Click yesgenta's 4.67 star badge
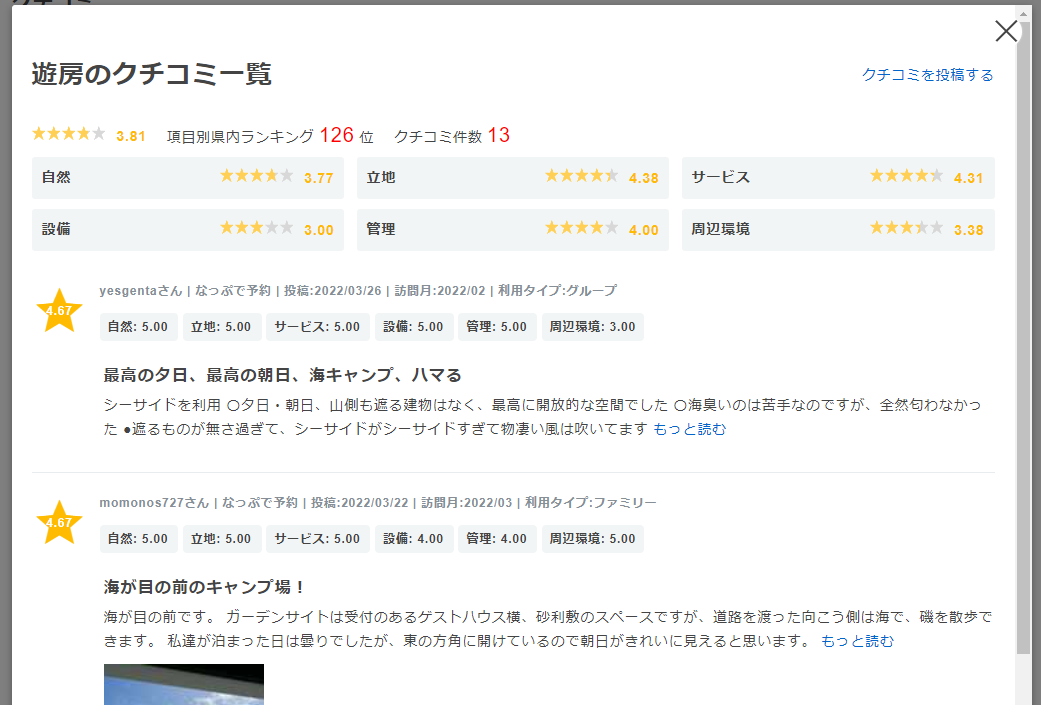The width and height of the screenshot is (1041, 705). [x=59, y=311]
